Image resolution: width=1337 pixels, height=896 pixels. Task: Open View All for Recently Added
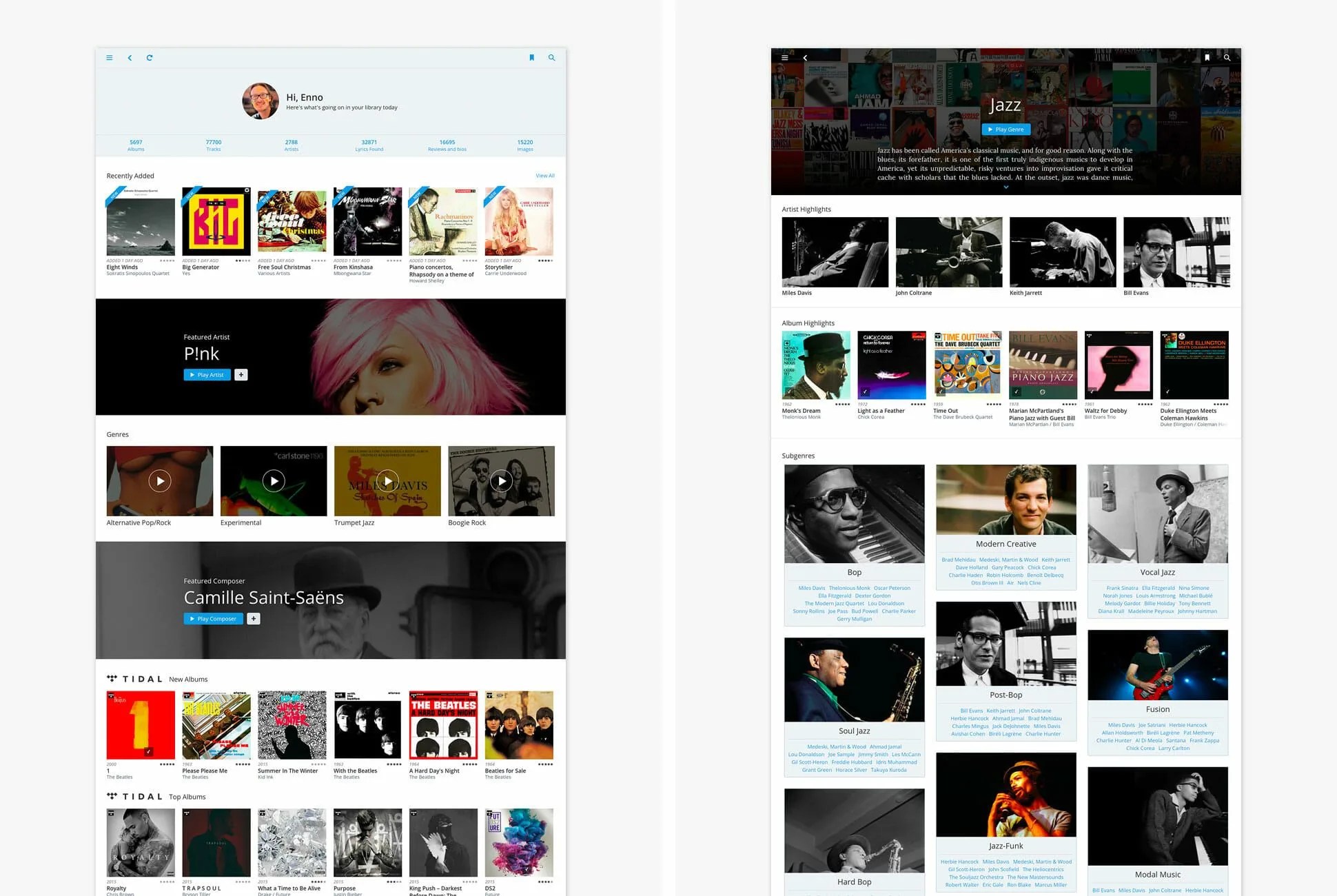[545, 176]
